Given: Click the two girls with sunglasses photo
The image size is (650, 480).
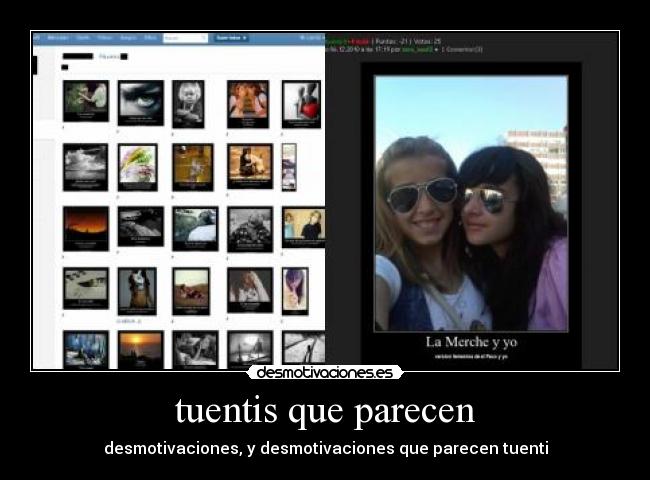Looking at the screenshot, I should pyautogui.click(x=471, y=204).
